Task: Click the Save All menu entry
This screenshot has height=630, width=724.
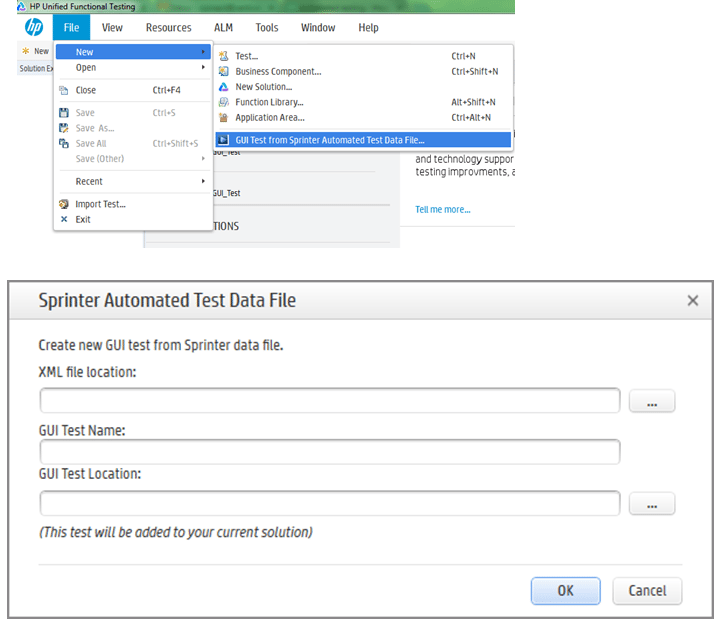Action: 133,143
